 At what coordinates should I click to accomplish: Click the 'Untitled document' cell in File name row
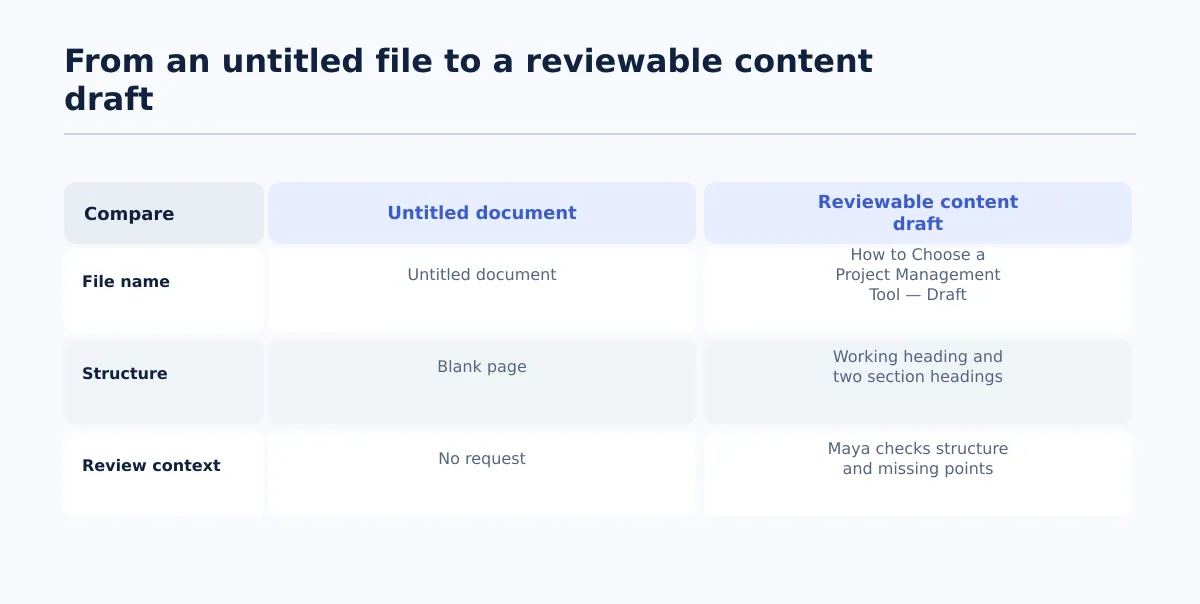(482, 290)
